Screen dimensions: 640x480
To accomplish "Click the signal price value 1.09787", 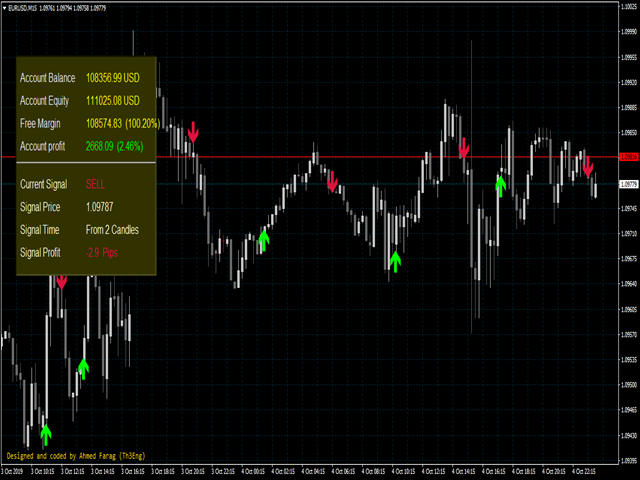I will [99, 207].
